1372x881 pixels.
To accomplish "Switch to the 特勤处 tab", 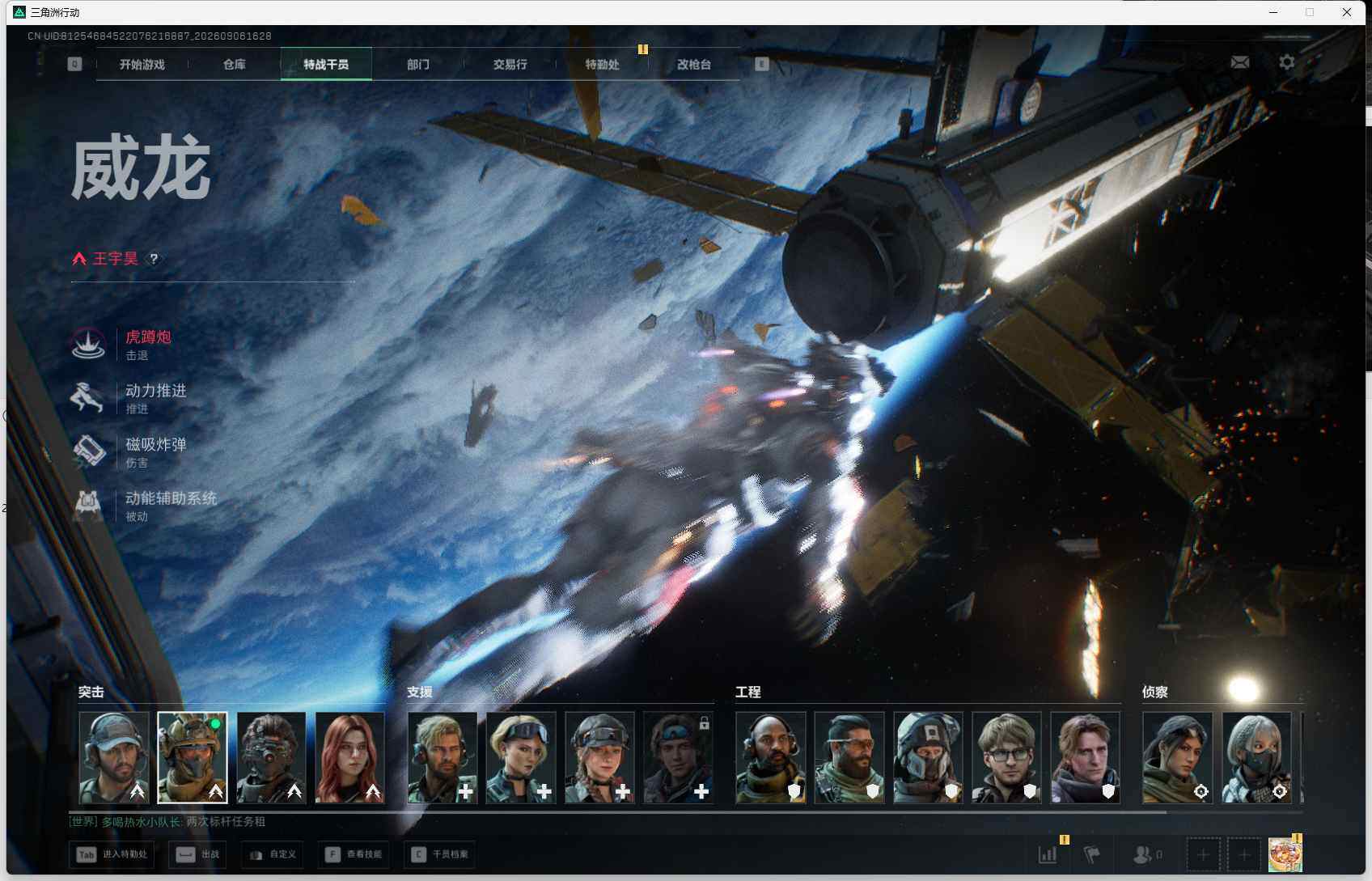I will coord(602,65).
